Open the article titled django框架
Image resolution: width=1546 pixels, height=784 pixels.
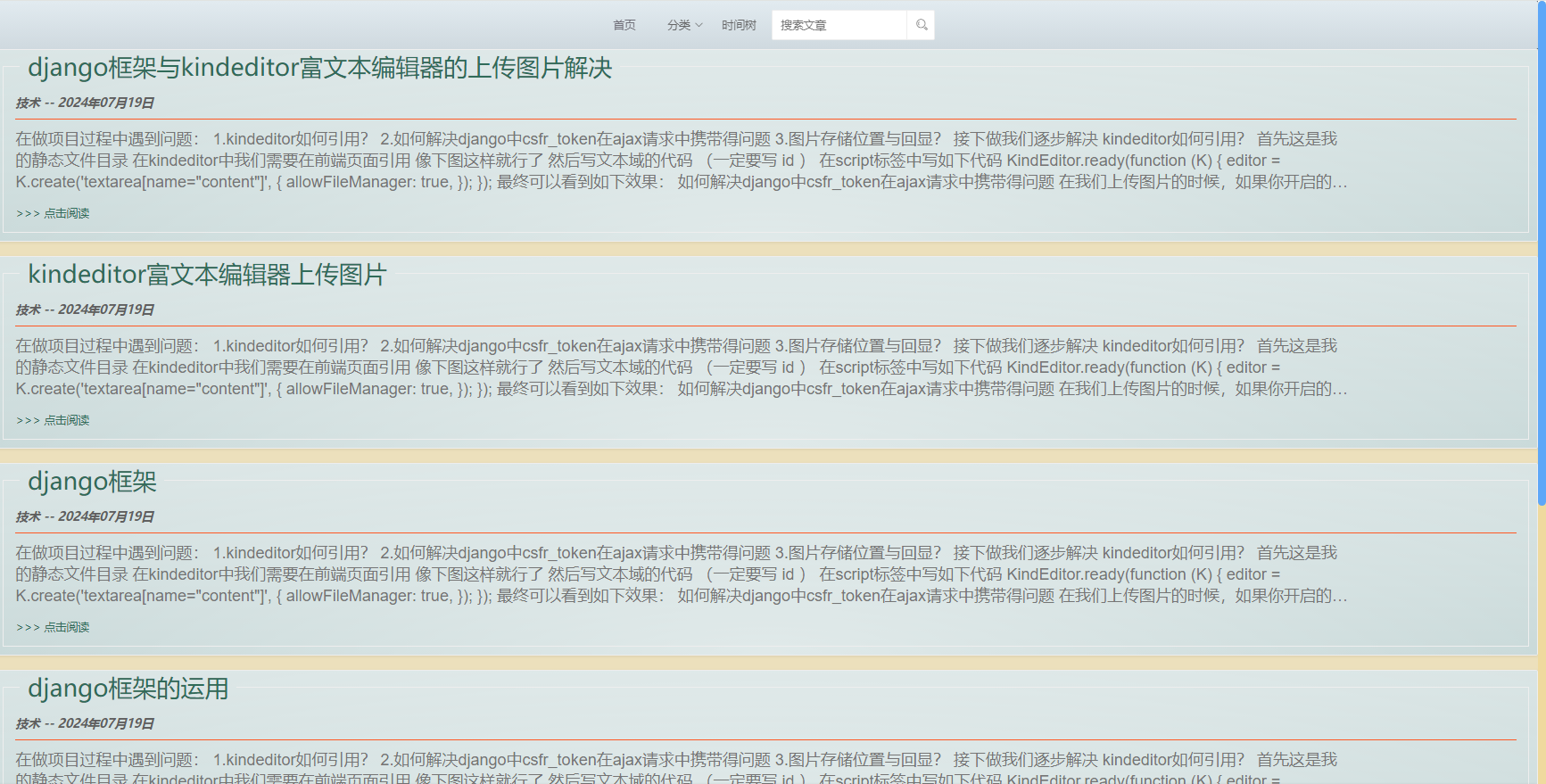tap(93, 482)
